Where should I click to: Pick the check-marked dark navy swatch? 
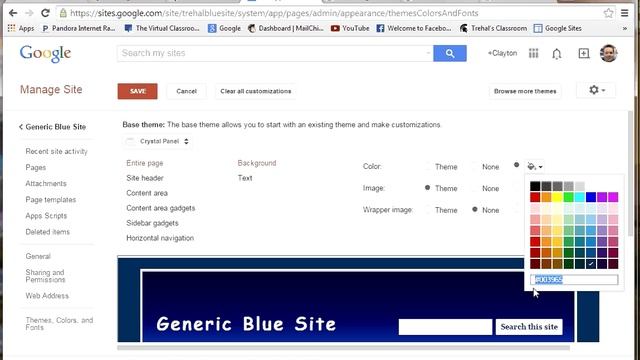tap(591, 264)
